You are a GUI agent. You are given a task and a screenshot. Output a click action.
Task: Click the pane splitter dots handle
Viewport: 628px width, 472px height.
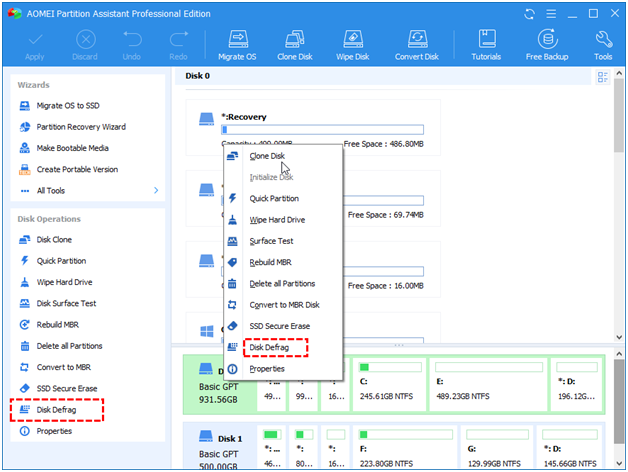click(x=399, y=345)
